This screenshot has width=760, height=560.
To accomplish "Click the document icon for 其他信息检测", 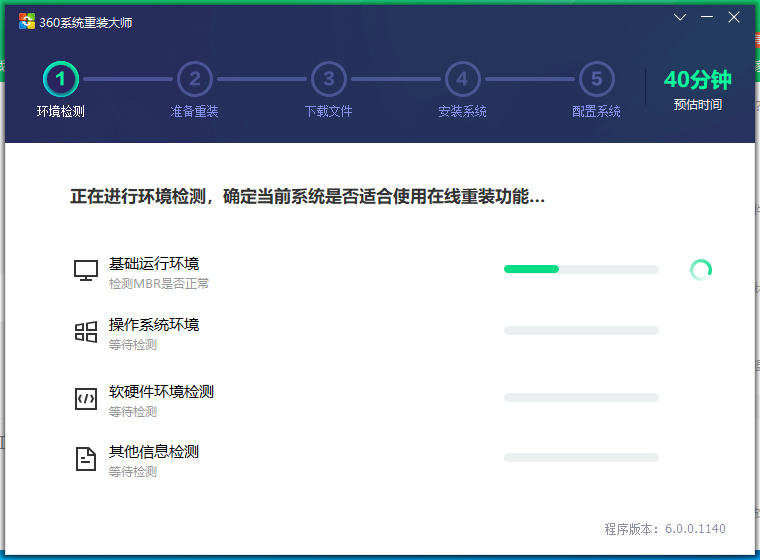I will (x=86, y=459).
